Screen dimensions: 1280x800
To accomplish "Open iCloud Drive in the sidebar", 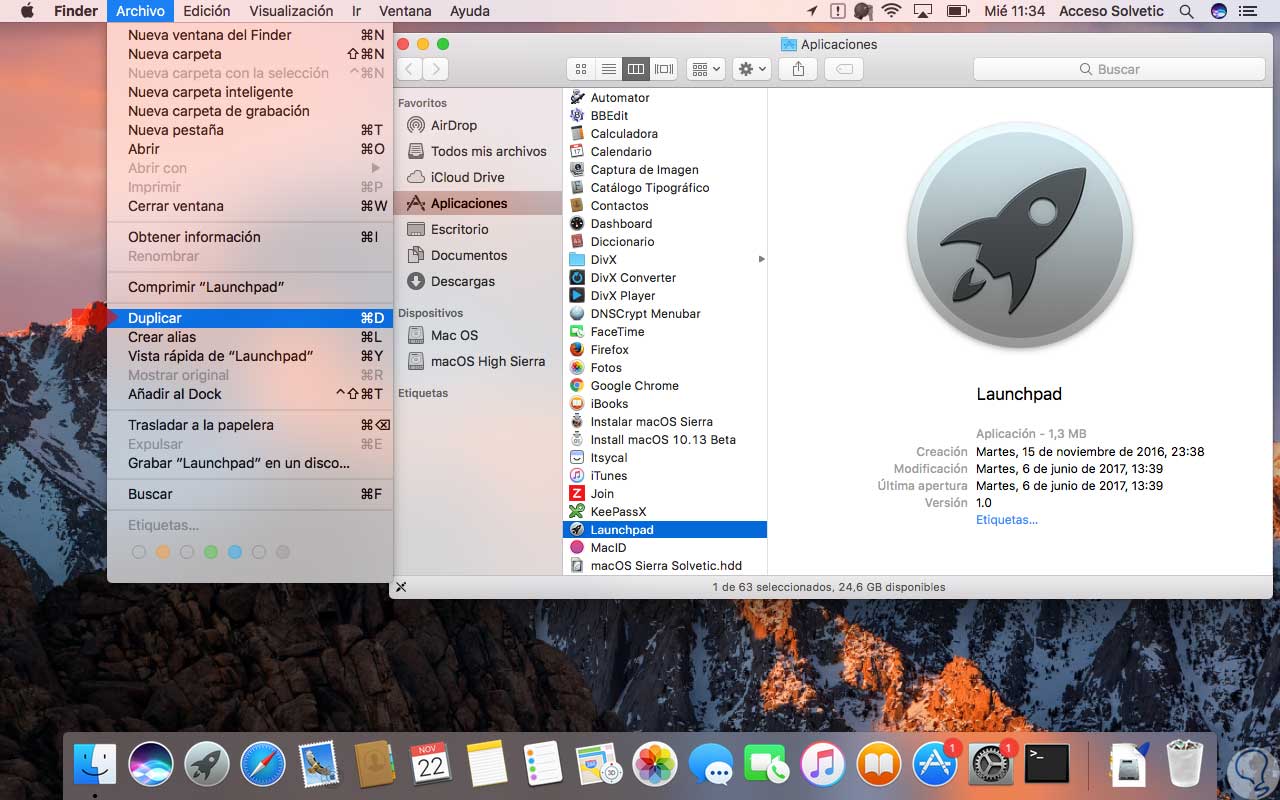I will pos(478,177).
